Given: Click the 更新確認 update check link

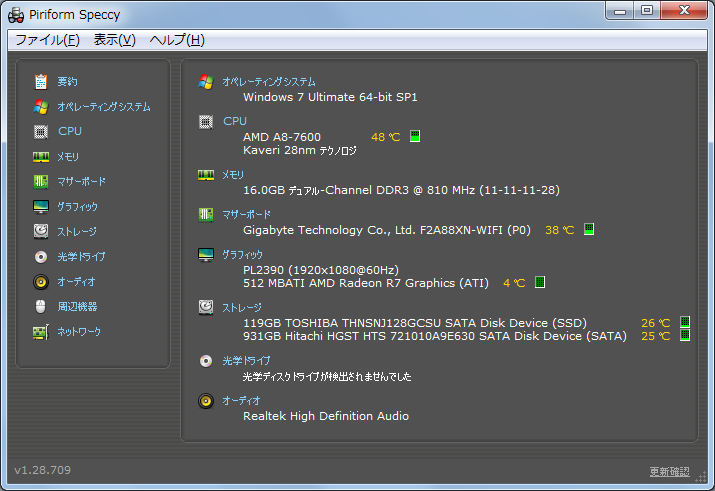Looking at the screenshot, I should [669, 471].
